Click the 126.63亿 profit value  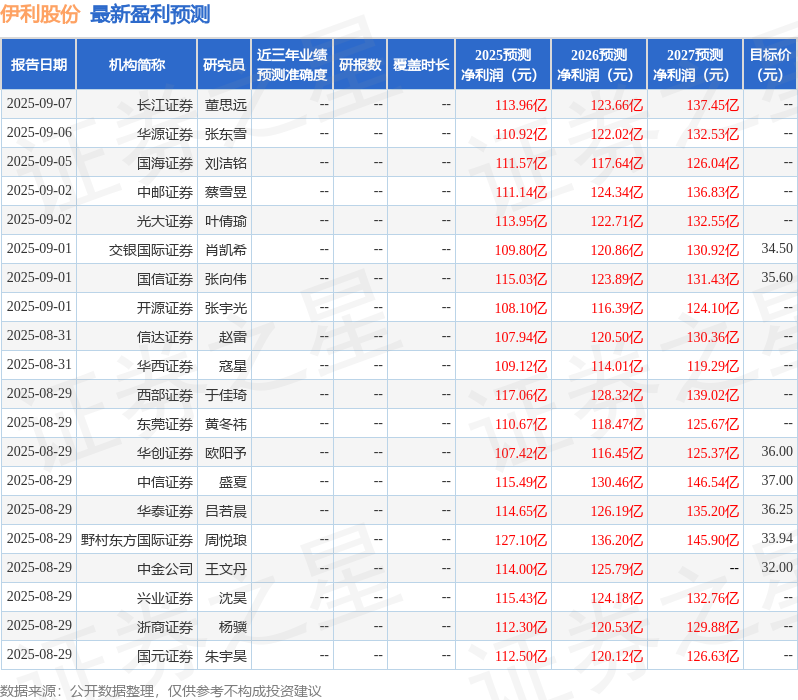tap(712, 657)
